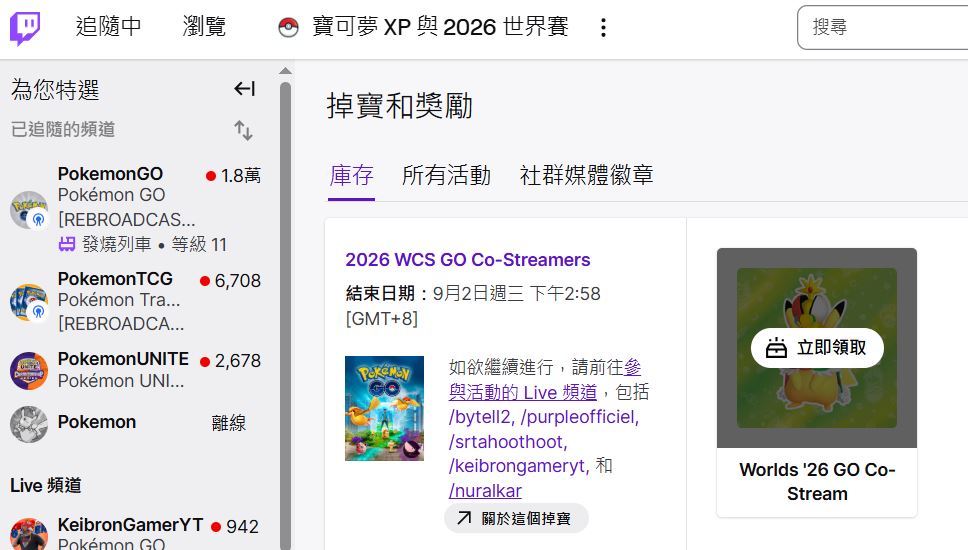Open the 瀏覽 browse page

pyautogui.click(x=204, y=27)
